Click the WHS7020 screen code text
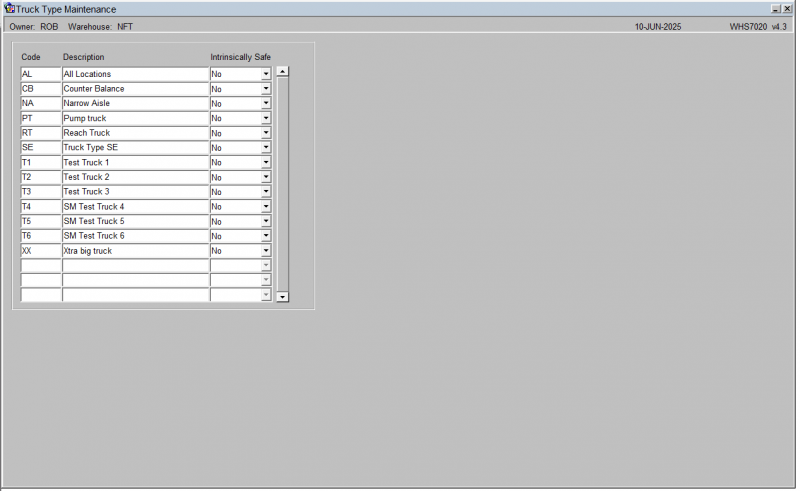This screenshot has width=800, height=491. [748, 27]
